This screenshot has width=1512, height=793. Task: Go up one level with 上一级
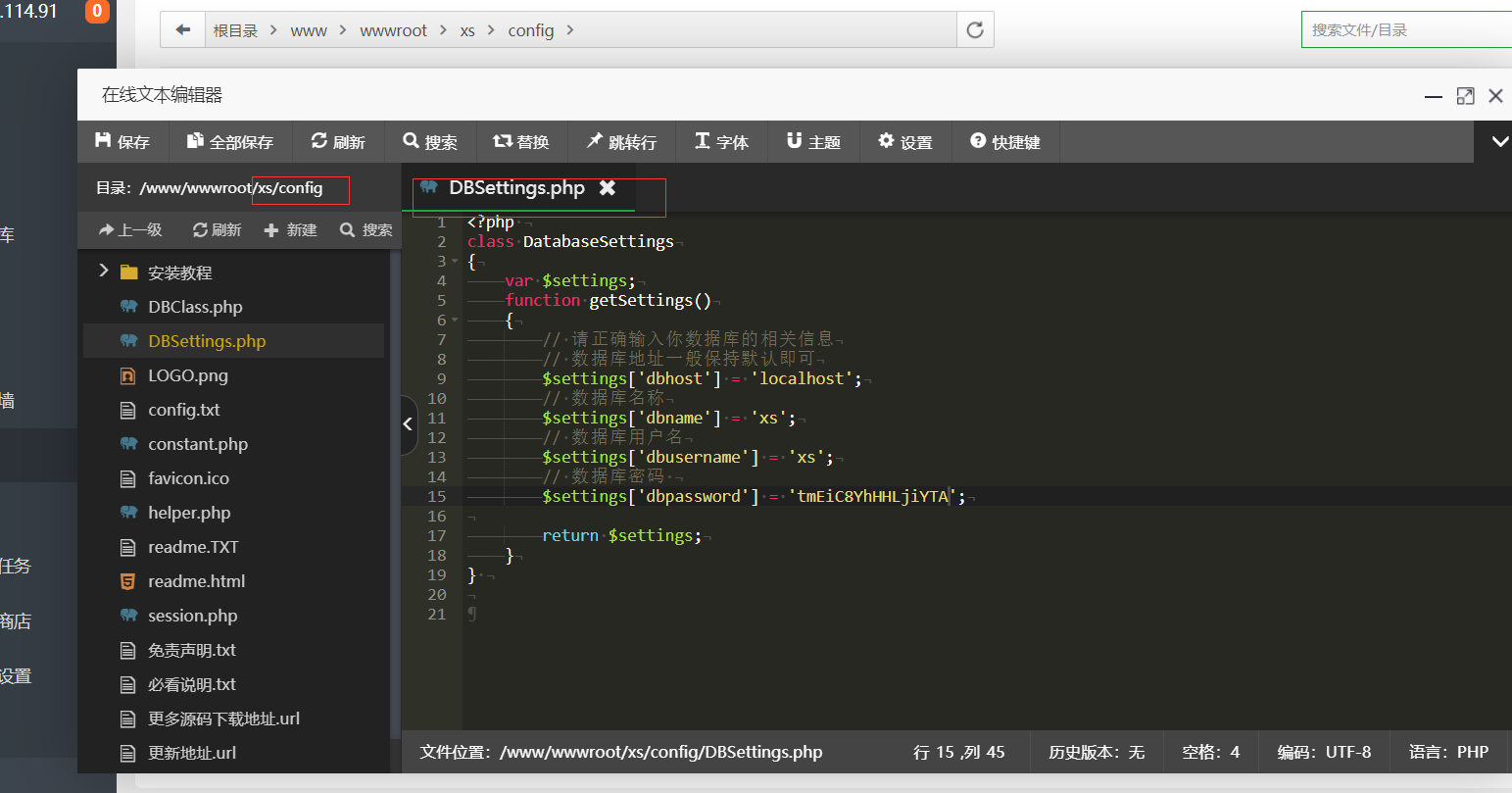click(x=130, y=229)
